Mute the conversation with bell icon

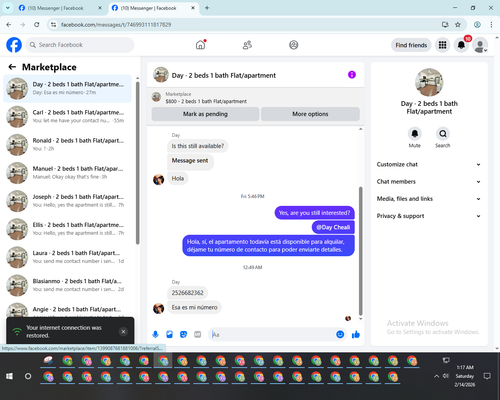click(415, 134)
